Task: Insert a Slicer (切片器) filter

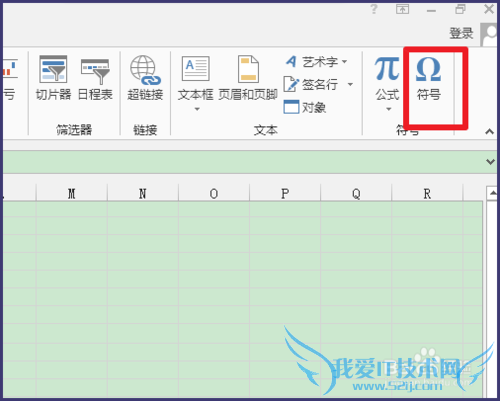Action: point(53,78)
